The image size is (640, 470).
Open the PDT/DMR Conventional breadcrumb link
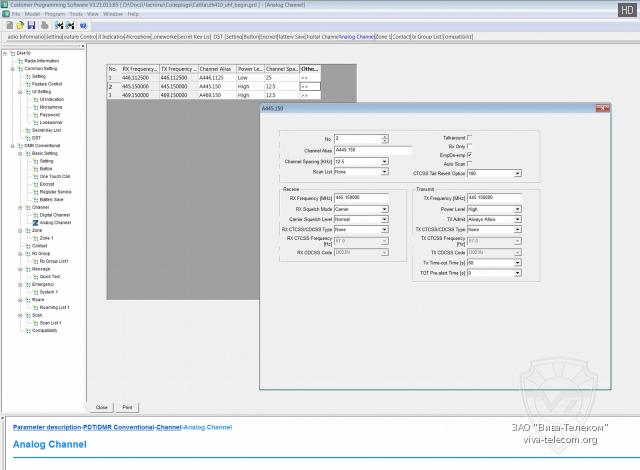click(119, 427)
